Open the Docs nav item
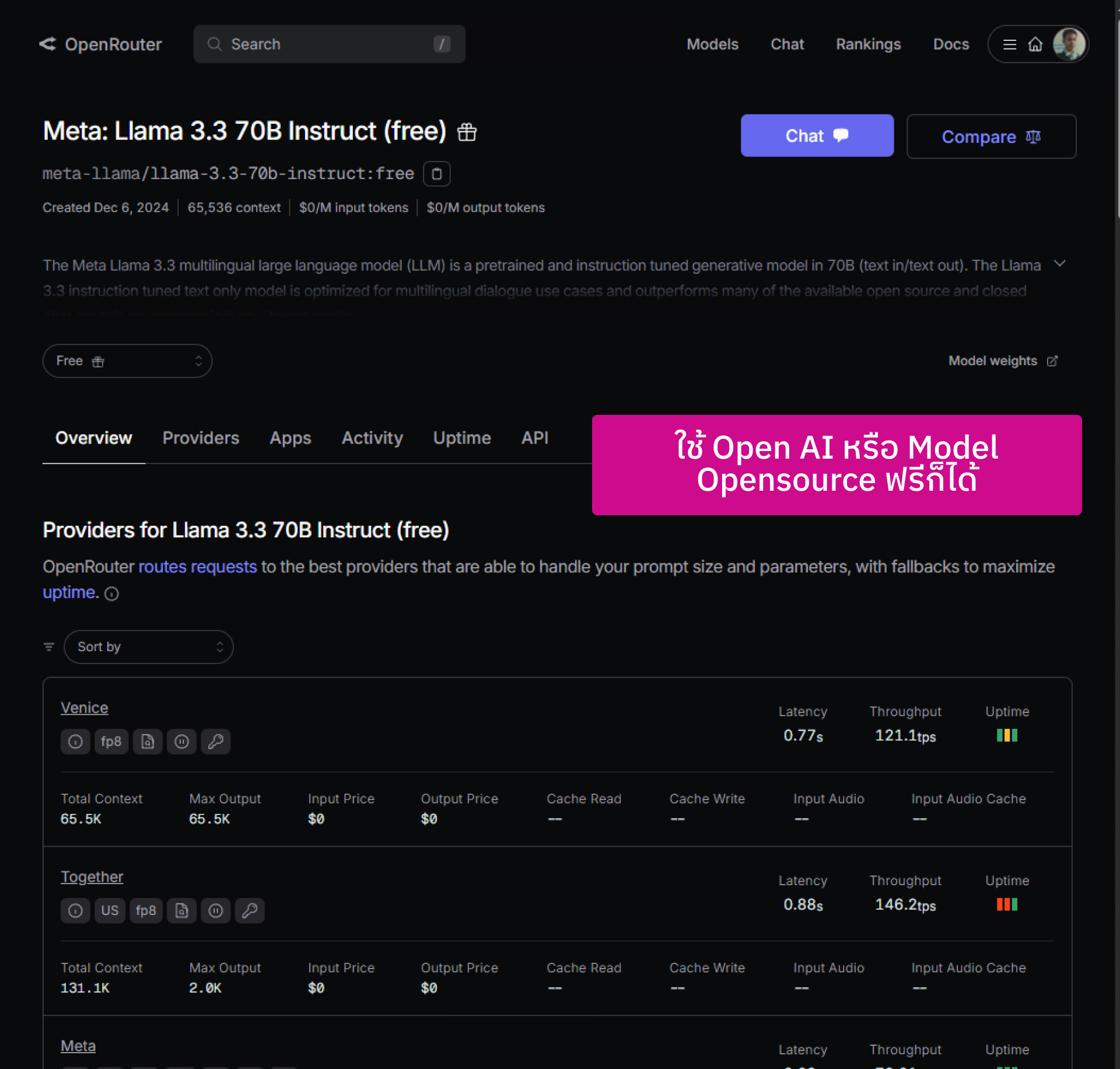The width and height of the screenshot is (1120, 1069). (x=951, y=44)
